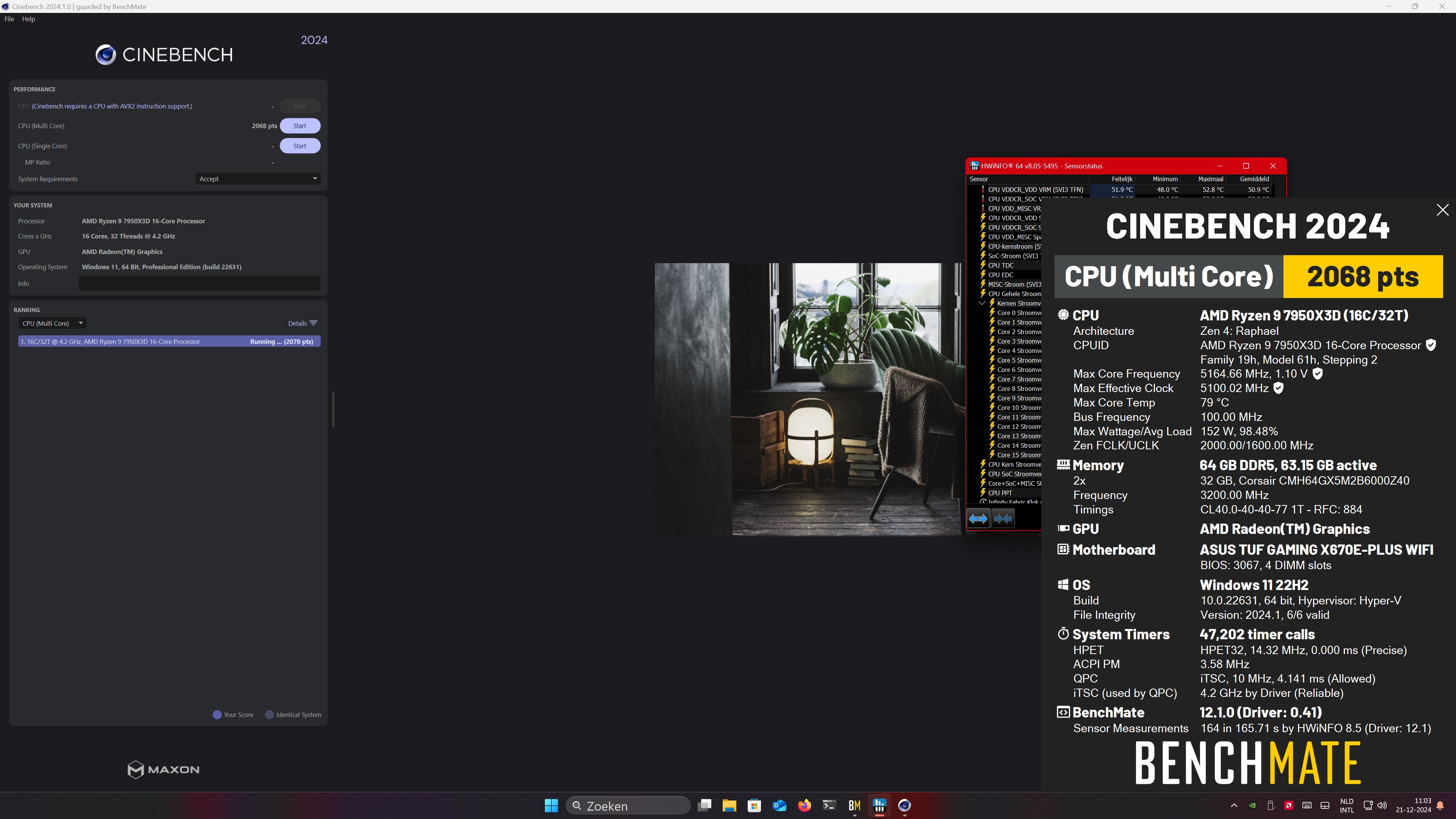Click the Max Core Frequency shield icon
1456x819 pixels.
pos(1317,373)
